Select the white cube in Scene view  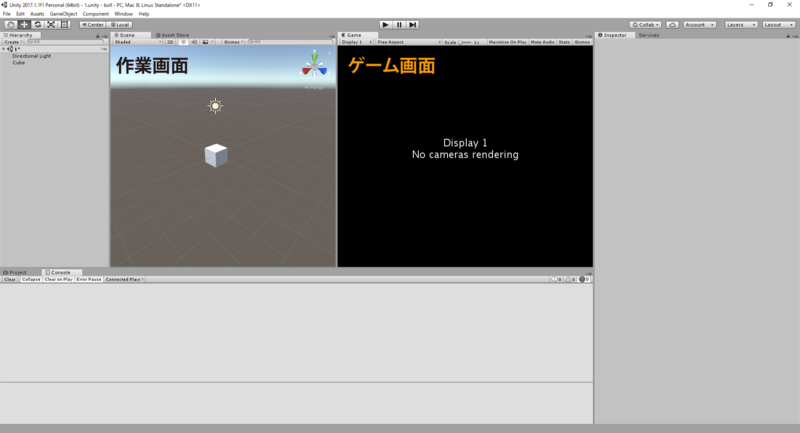(x=216, y=156)
